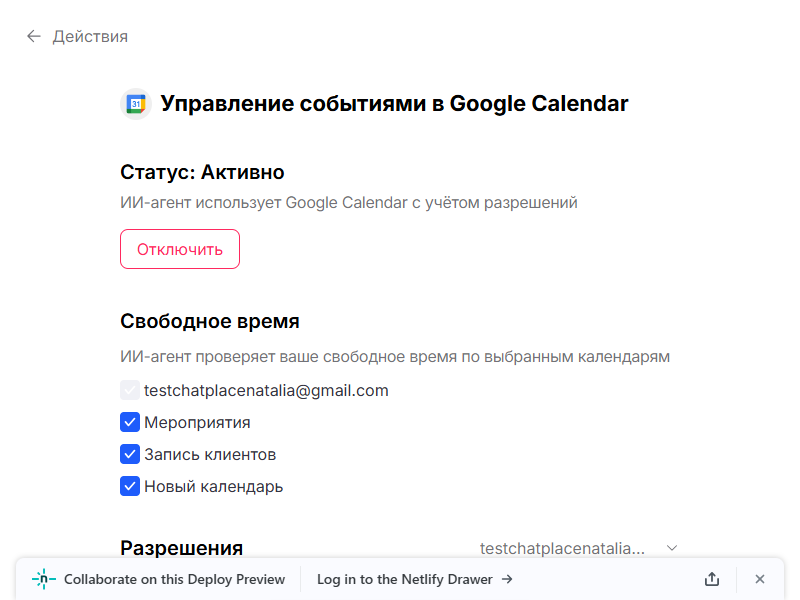Open the Действия back link
800x600 pixels.
[90, 37]
